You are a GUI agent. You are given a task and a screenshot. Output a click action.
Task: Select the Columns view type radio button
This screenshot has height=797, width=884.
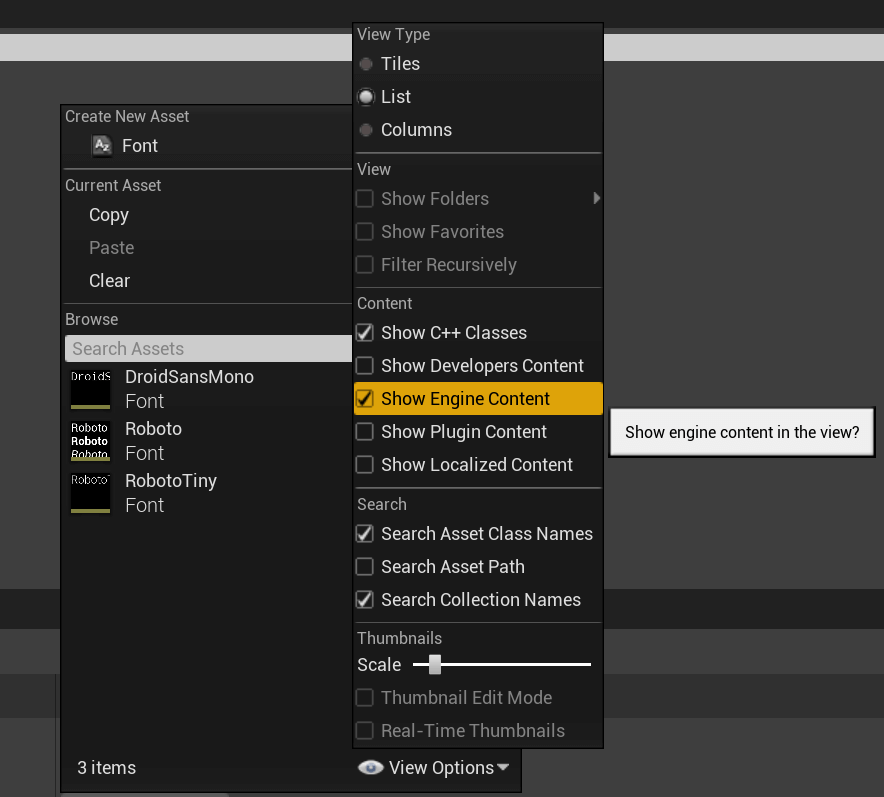pyautogui.click(x=366, y=130)
